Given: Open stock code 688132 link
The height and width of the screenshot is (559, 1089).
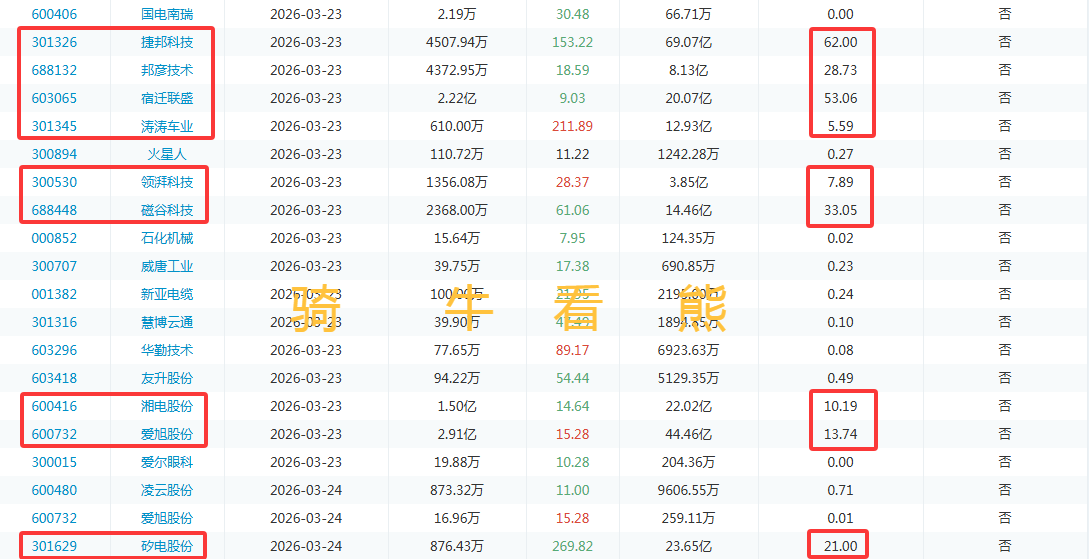Looking at the screenshot, I should pos(54,70).
